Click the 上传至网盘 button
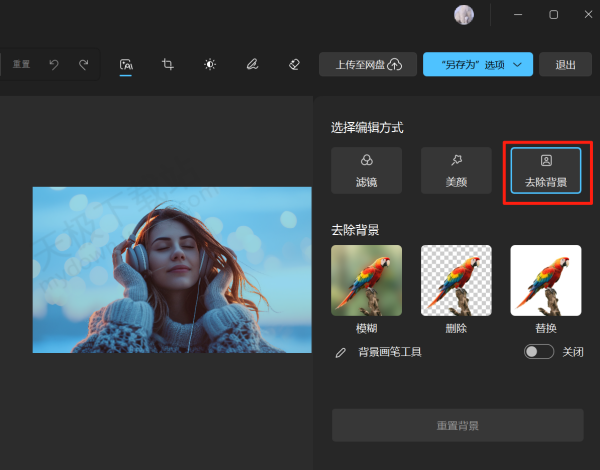The image size is (600, 470). (367, 64)
